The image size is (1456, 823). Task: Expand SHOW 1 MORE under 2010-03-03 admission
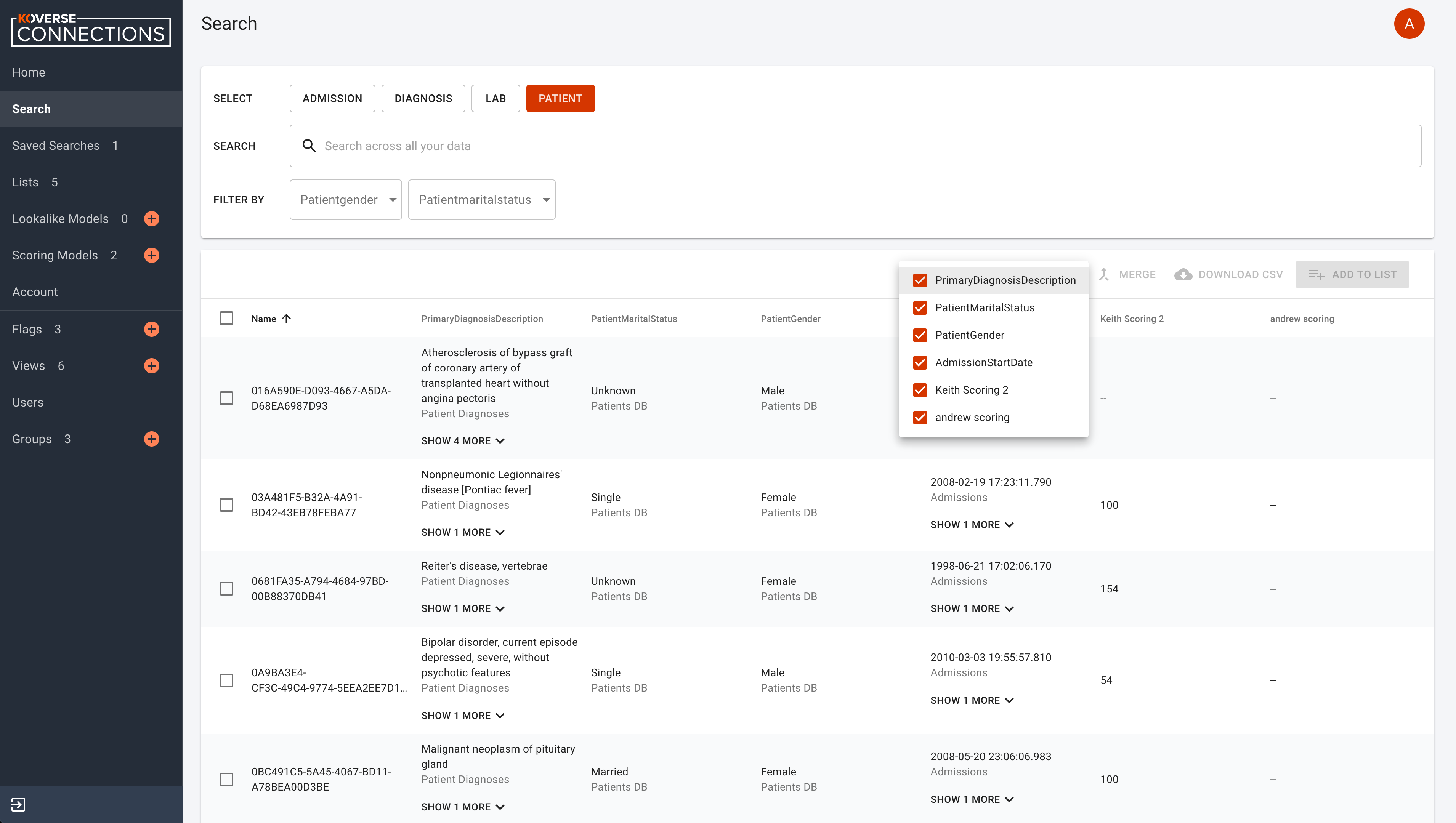(972, 700)
